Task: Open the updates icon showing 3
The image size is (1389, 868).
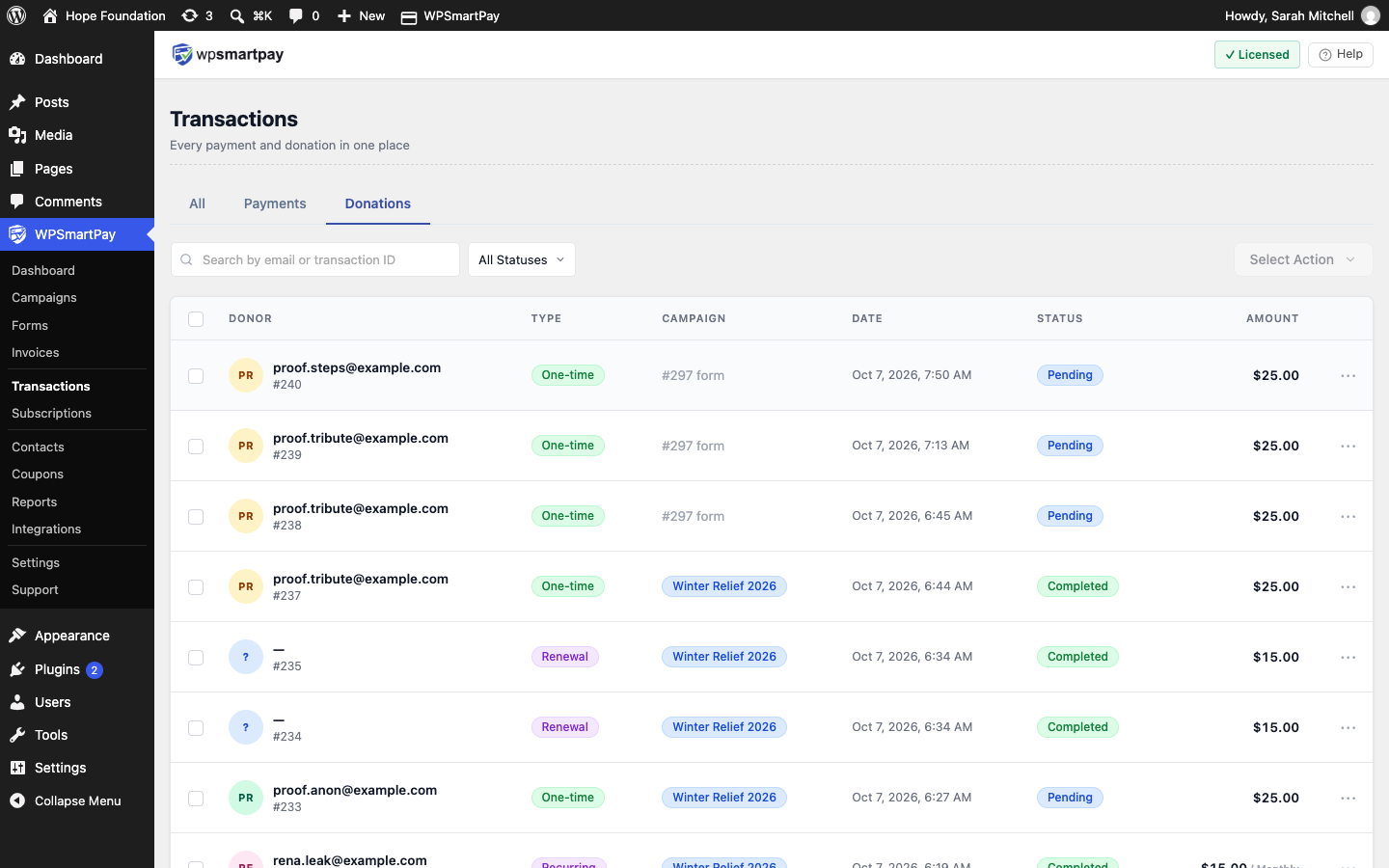Action: pos(198,15)
